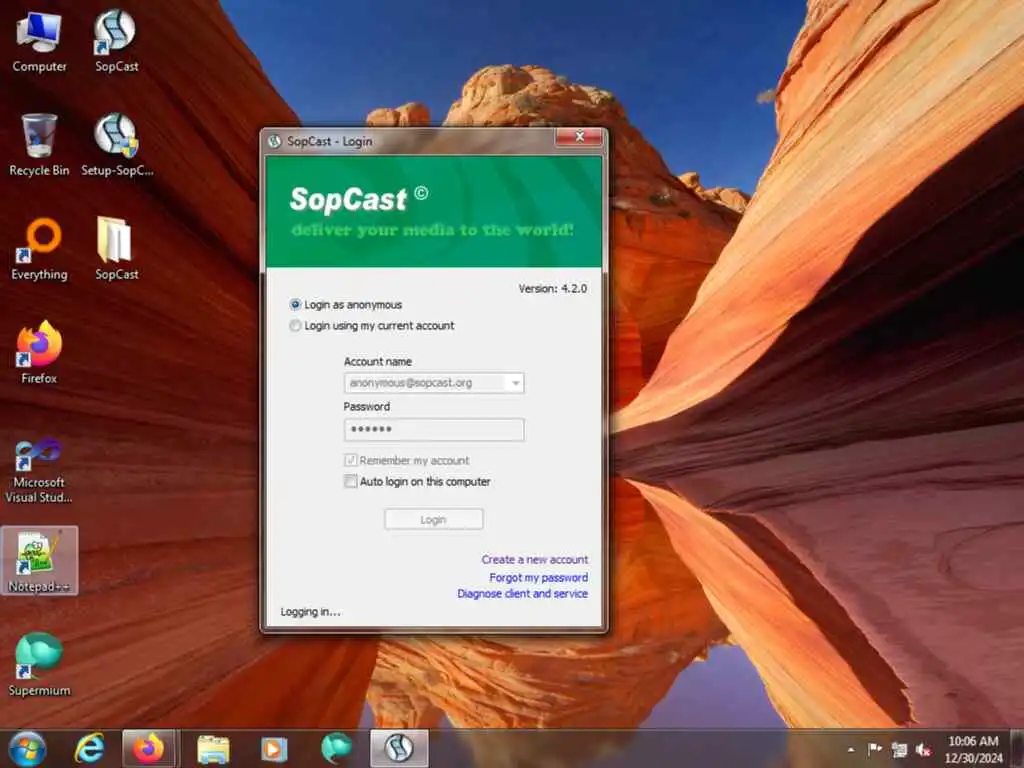Choose Login using my current account
1024x768 pixels.
[x=372, y=325]
